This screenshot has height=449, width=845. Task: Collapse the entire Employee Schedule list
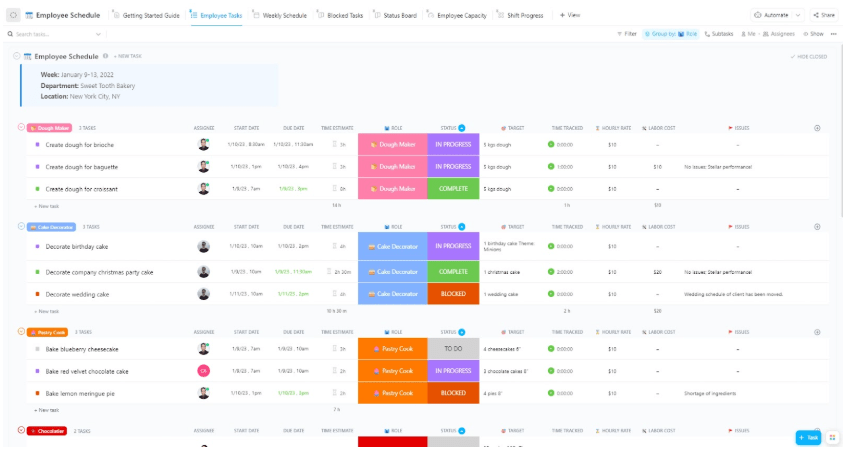tap(17, 56)
